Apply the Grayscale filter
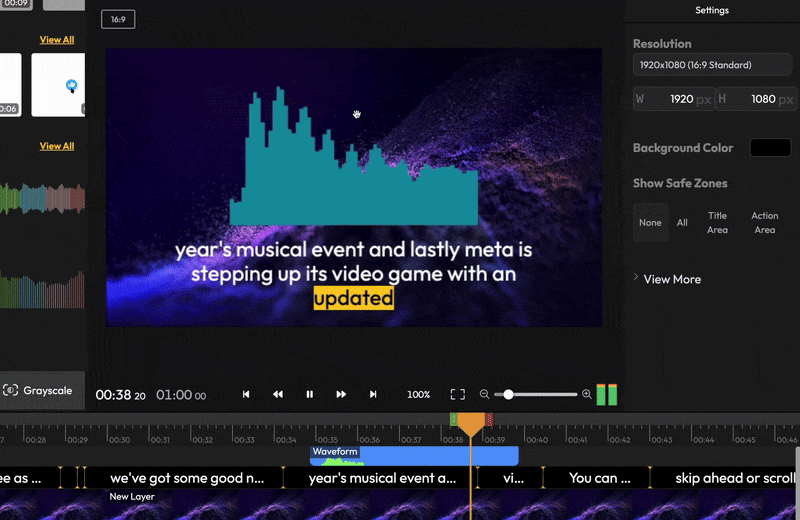This screenshot has height=520, width=800. 42,390
